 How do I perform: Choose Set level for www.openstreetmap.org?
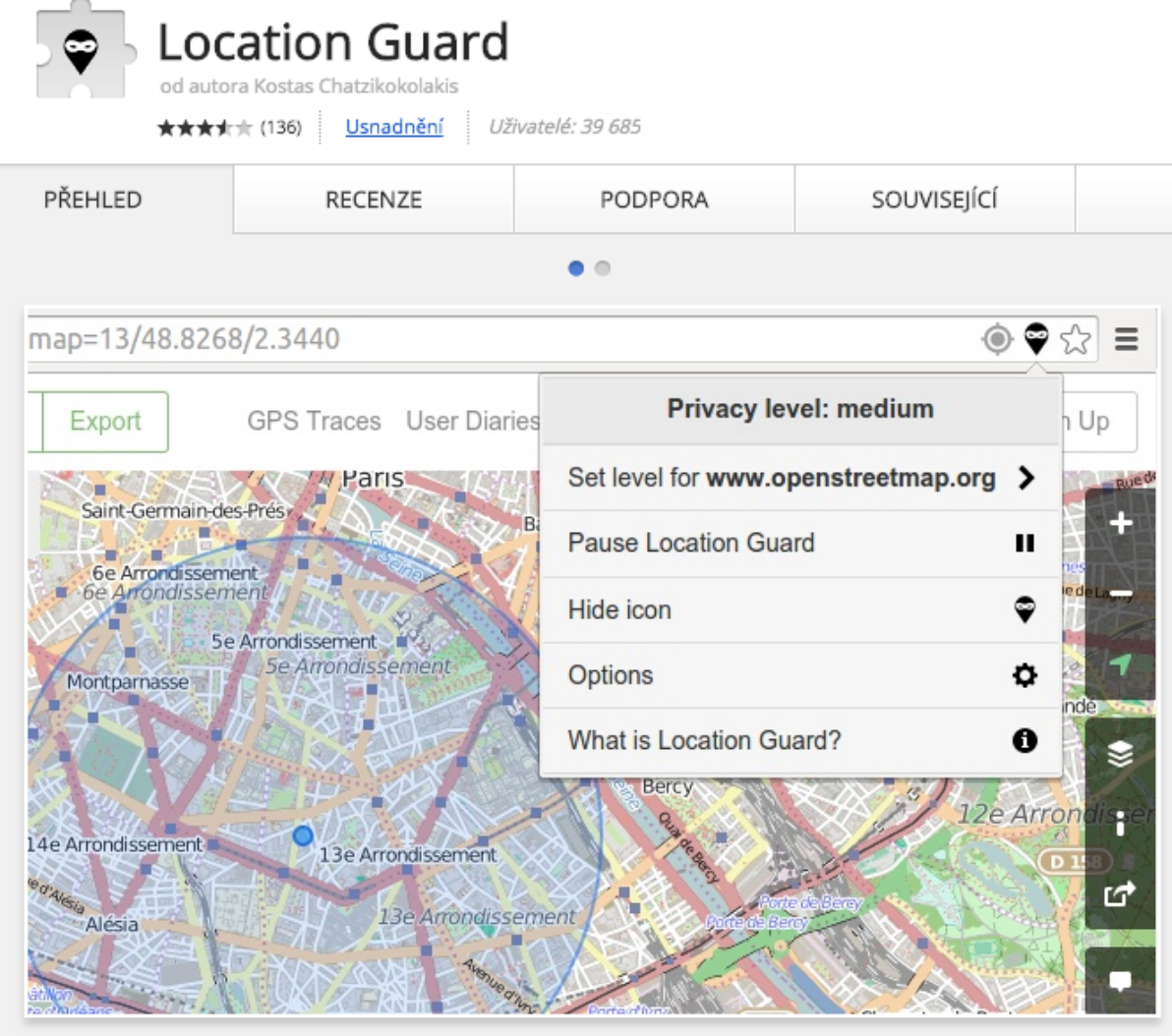click(x=800, y=478)
